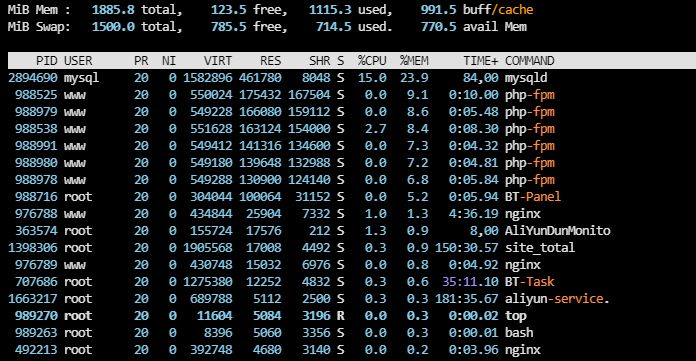
Task: Select the BT-Task command name
Action: click(530, 282)
